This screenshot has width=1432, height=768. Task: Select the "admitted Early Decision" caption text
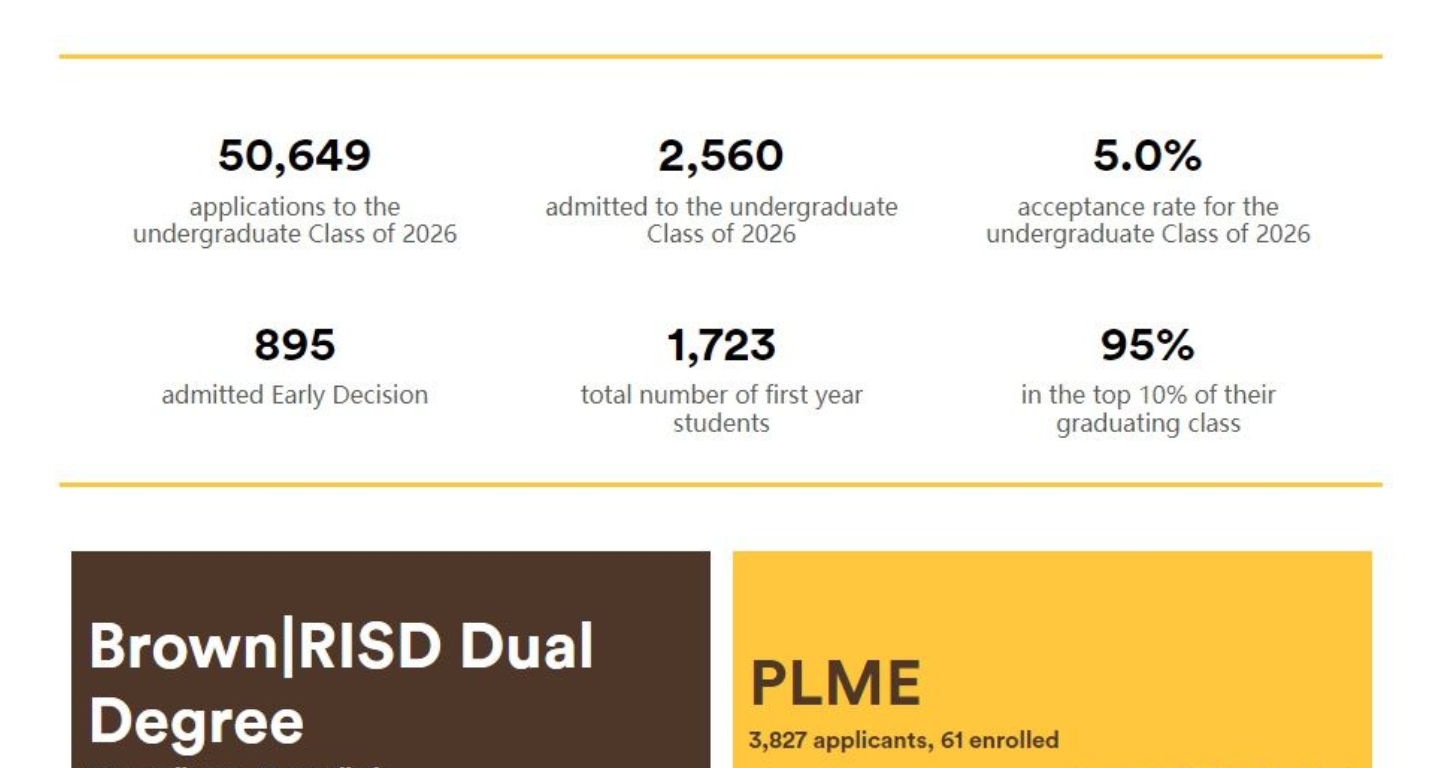[x=294, y=395]
